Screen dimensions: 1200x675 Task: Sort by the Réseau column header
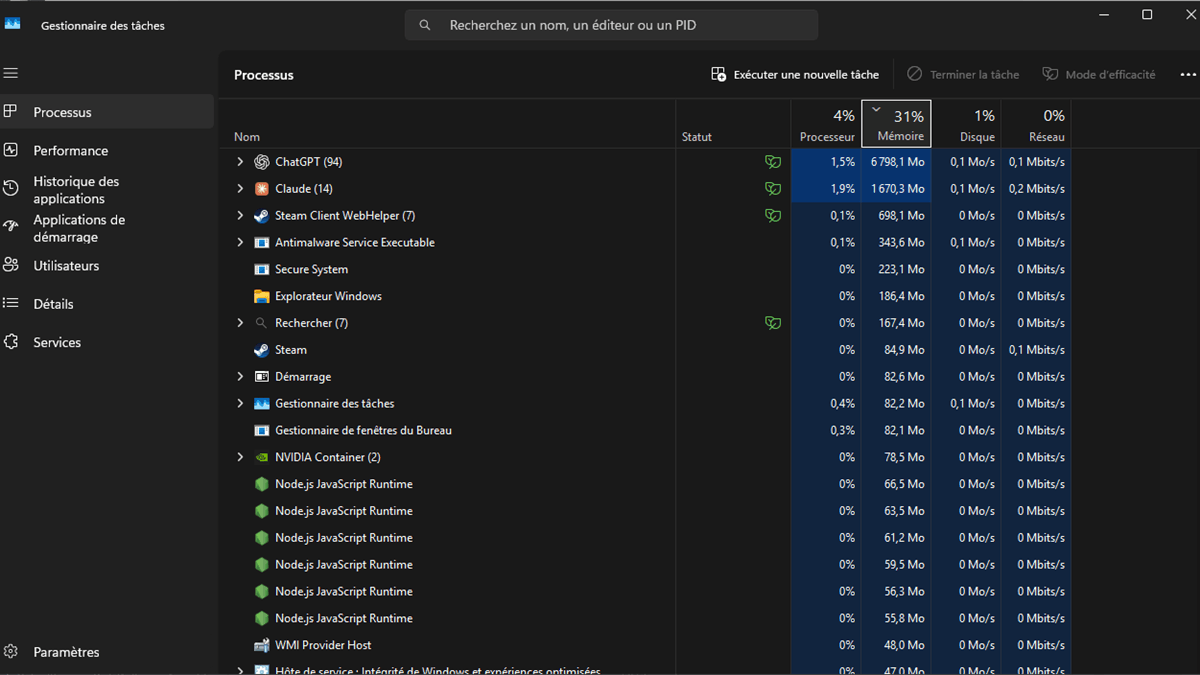1036,124
